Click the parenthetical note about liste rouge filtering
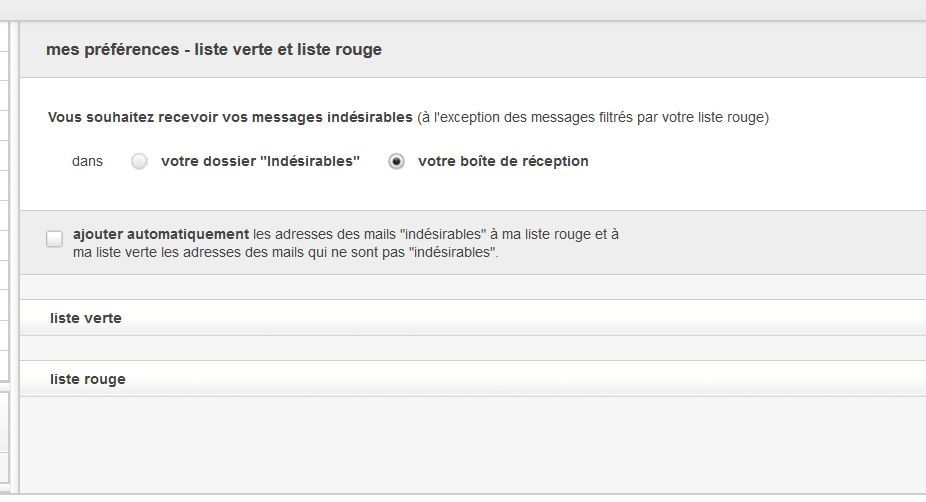 pyautogui.click(x=593, y=117)
